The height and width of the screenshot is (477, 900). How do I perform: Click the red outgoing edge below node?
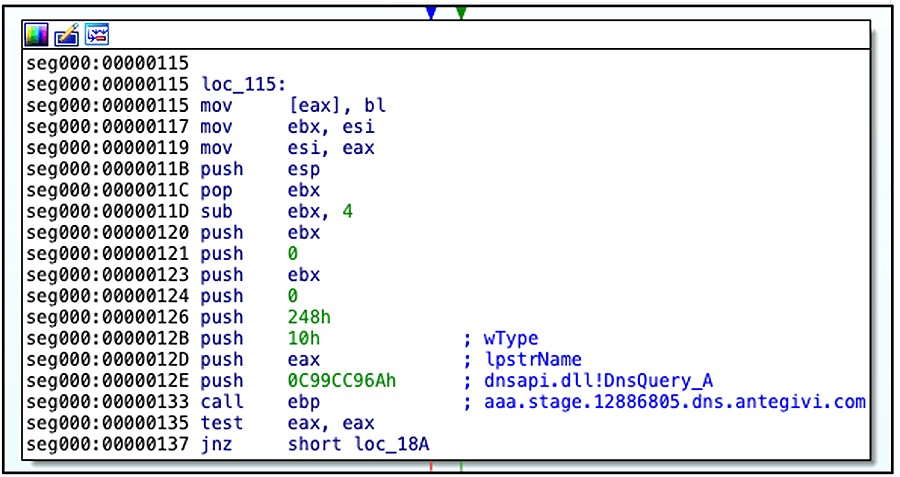pos(431,466)
